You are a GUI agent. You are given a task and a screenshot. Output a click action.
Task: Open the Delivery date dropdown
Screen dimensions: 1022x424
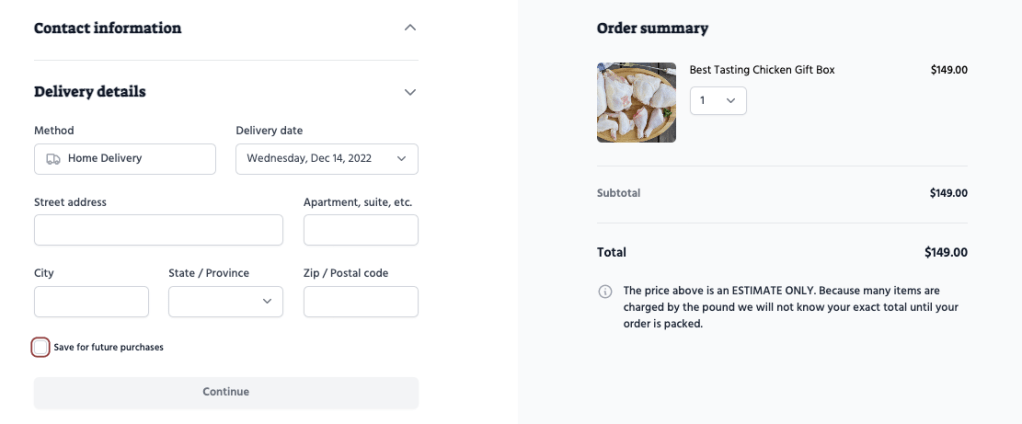(326, 159)
